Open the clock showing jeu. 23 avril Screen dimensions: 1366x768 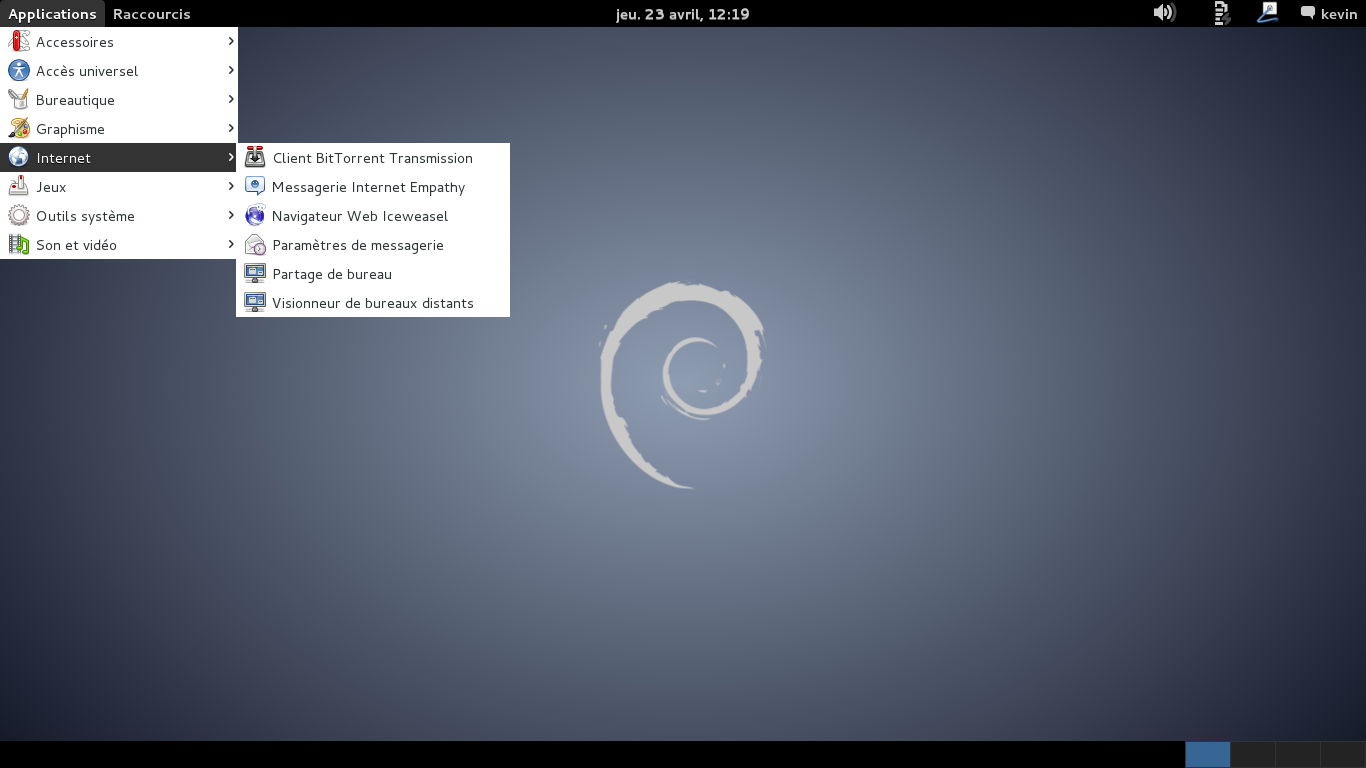683,13
